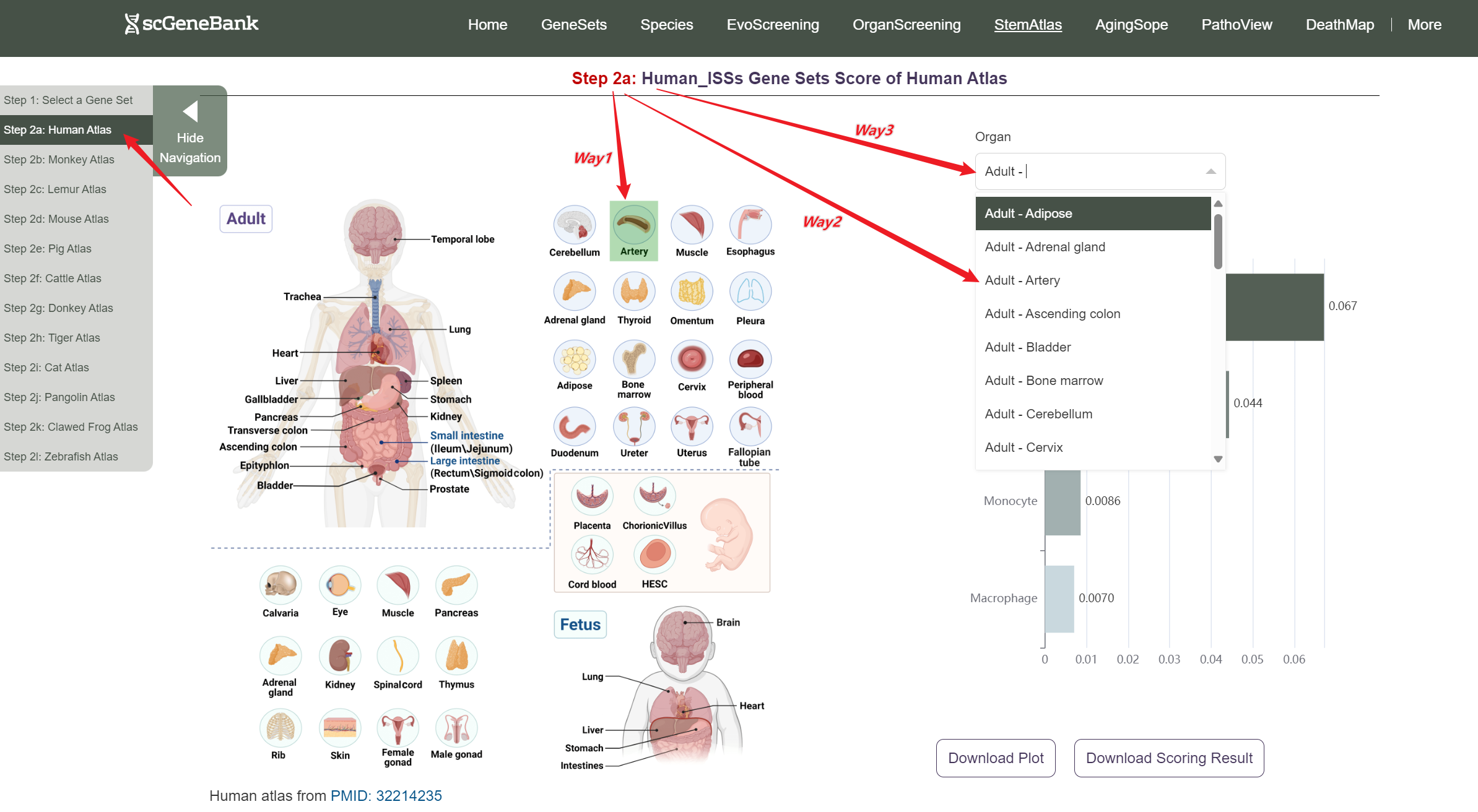The image size is (1478, 812).
Task: Click the fetal Spinalcord icon
Action: 398,656
